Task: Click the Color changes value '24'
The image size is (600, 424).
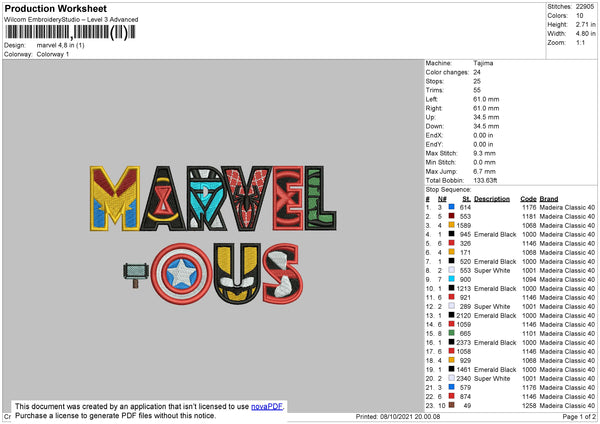Action: pyautogui.click(x=477, y=72)
